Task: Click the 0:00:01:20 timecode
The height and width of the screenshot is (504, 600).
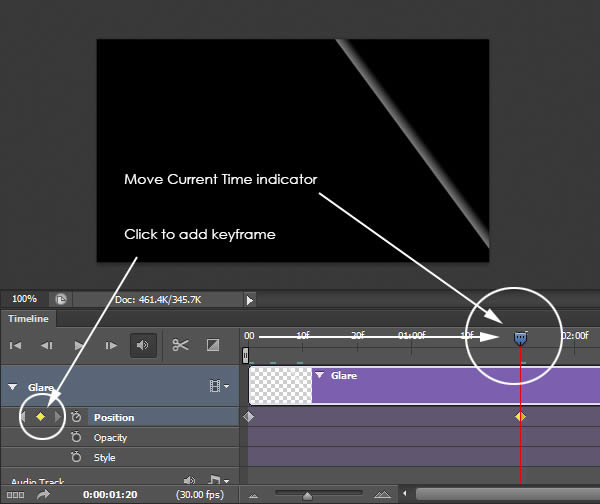Action: tap(110, 494)
